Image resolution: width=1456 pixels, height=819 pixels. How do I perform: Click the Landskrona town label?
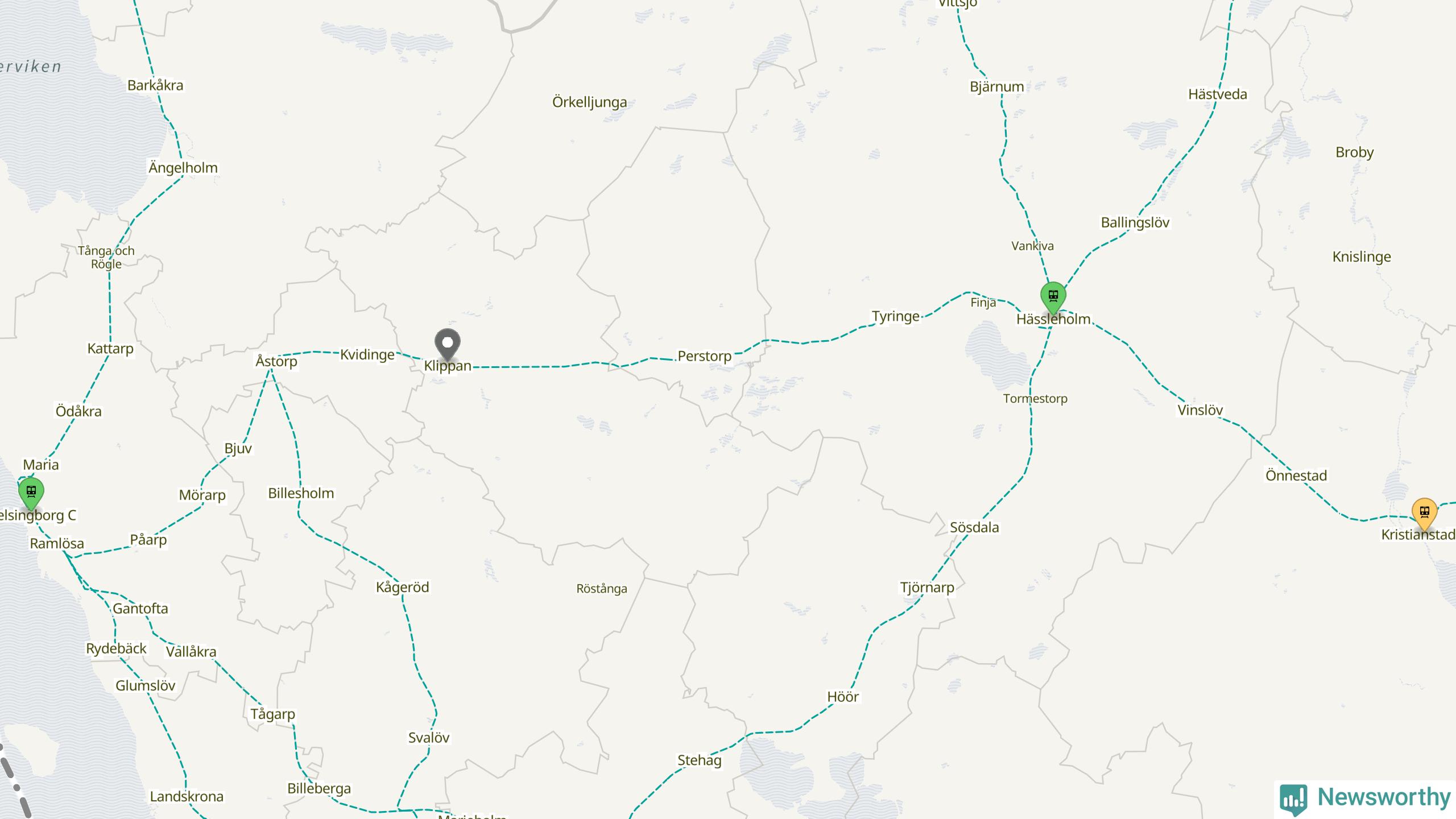coord(187,796)
